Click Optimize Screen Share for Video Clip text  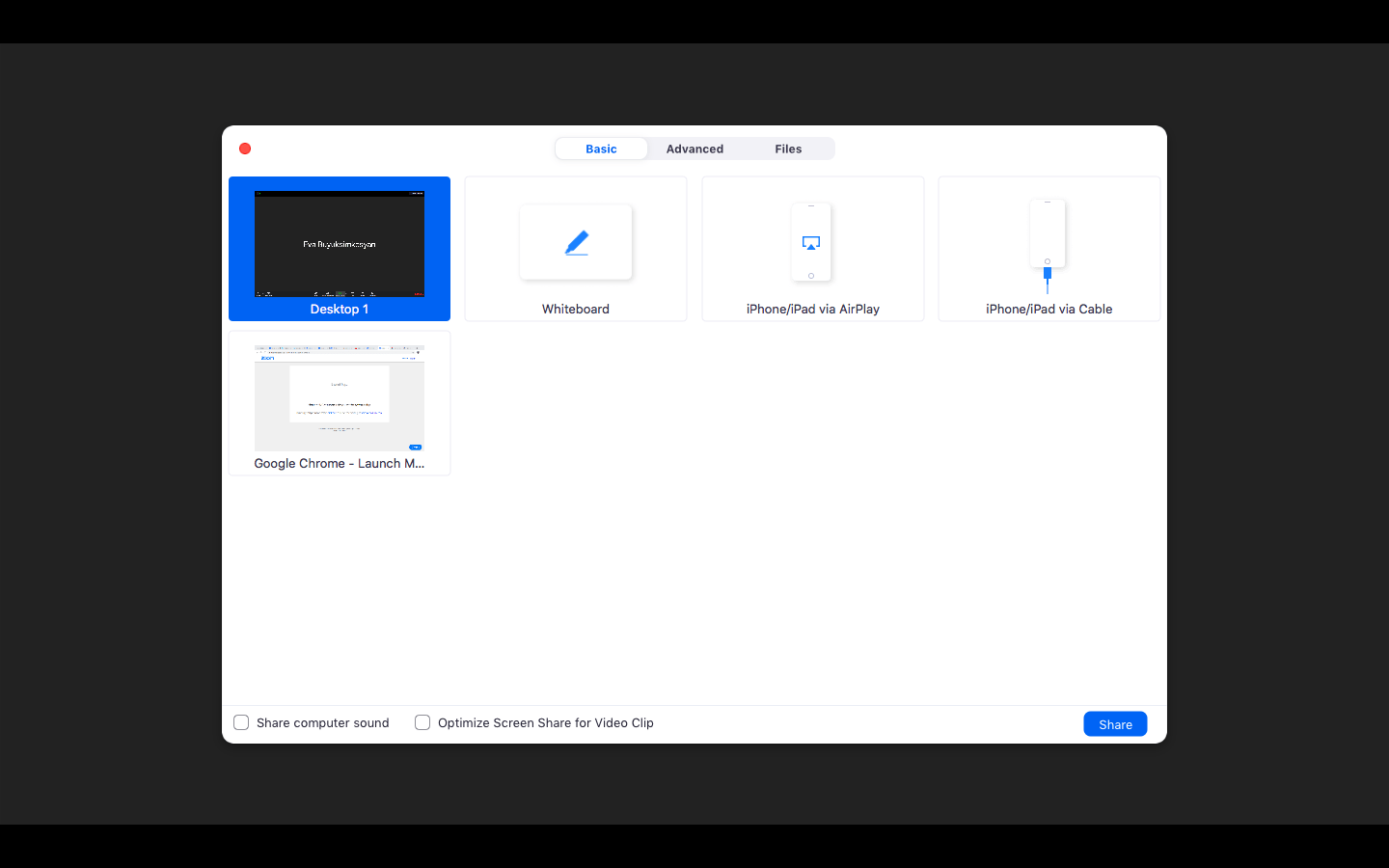click(x=546, y=722)
